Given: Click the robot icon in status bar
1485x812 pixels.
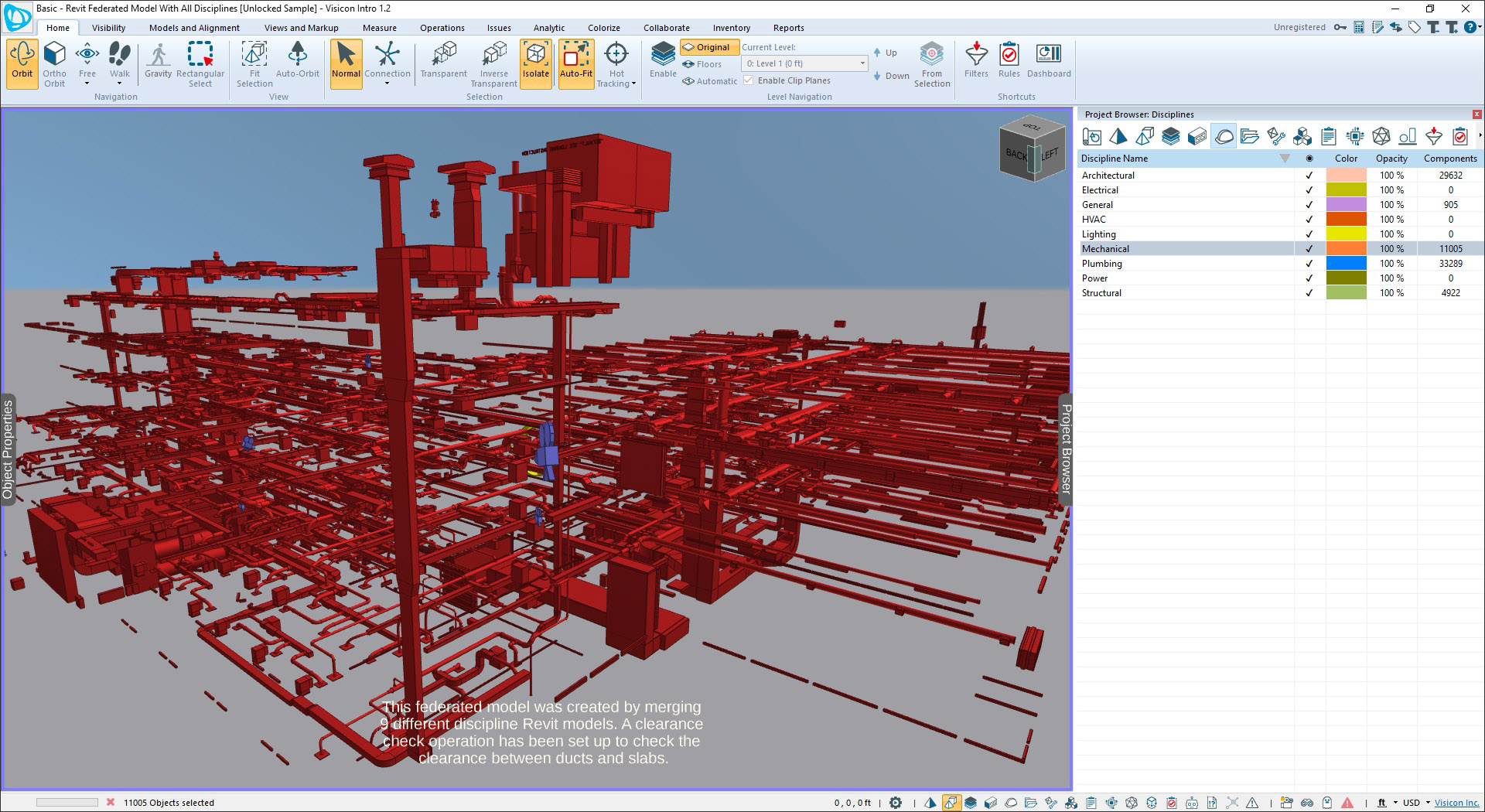Looking at the screenshot, I should [x=1192, y=803].
